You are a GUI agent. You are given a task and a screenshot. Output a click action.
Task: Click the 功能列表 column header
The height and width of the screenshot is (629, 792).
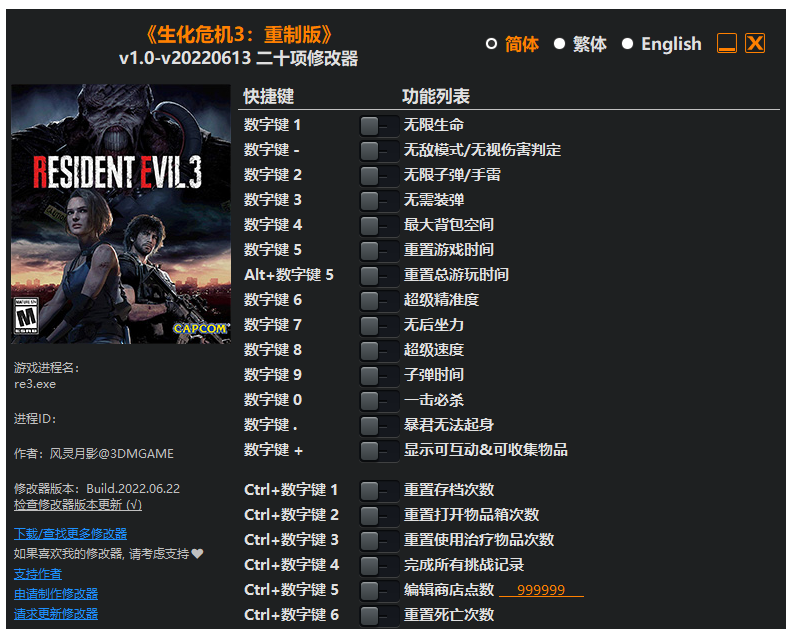[x=436, y=96]
